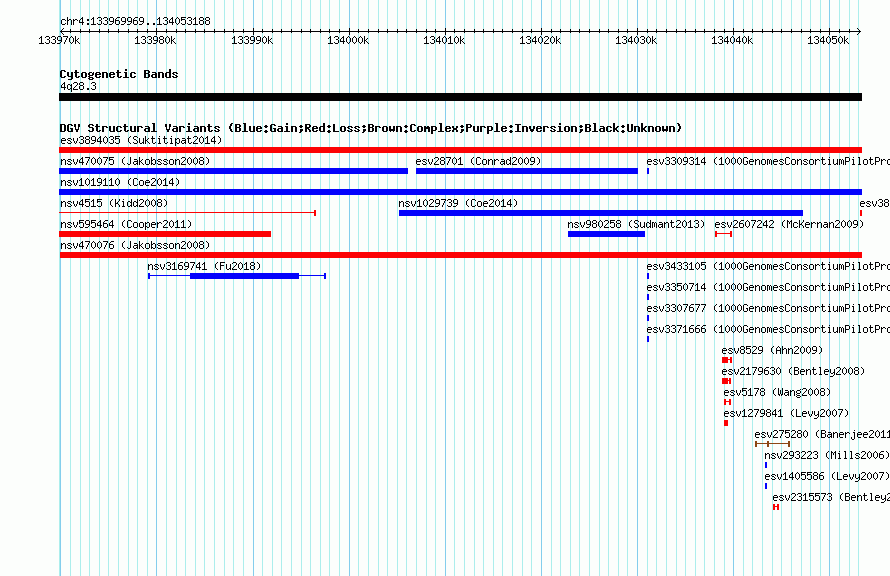Click the nsv1019110 (Coe2014) blue gain bar
This screenshot has height=576, width=890.
tap(460, 192)
